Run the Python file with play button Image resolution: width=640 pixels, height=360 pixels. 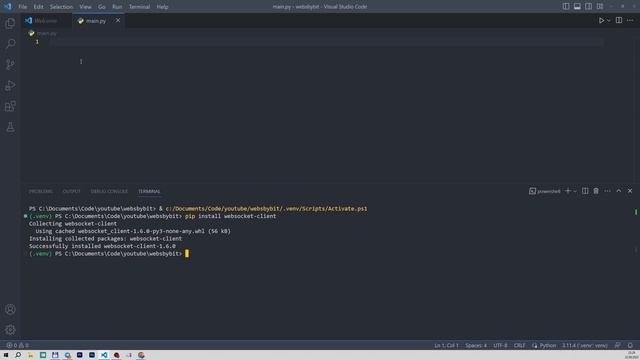[601, 20]
